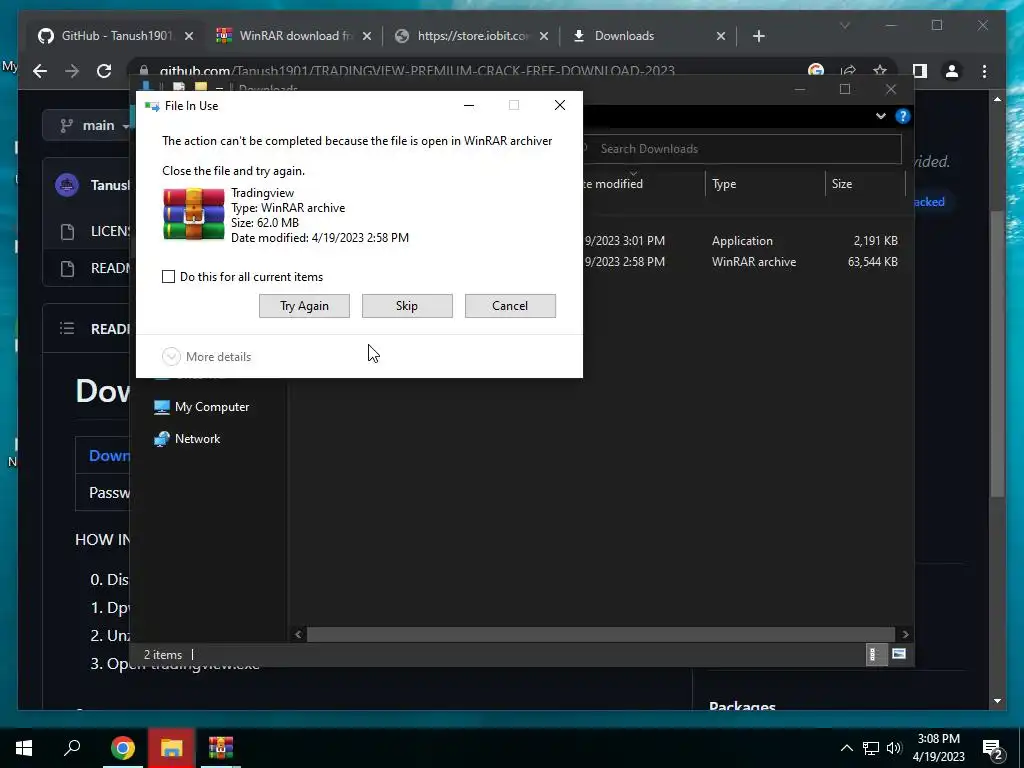This screenshot has height=768, width=1024.
Task: Expand the Explorer ribbon chevron
Action: [880, 116]
